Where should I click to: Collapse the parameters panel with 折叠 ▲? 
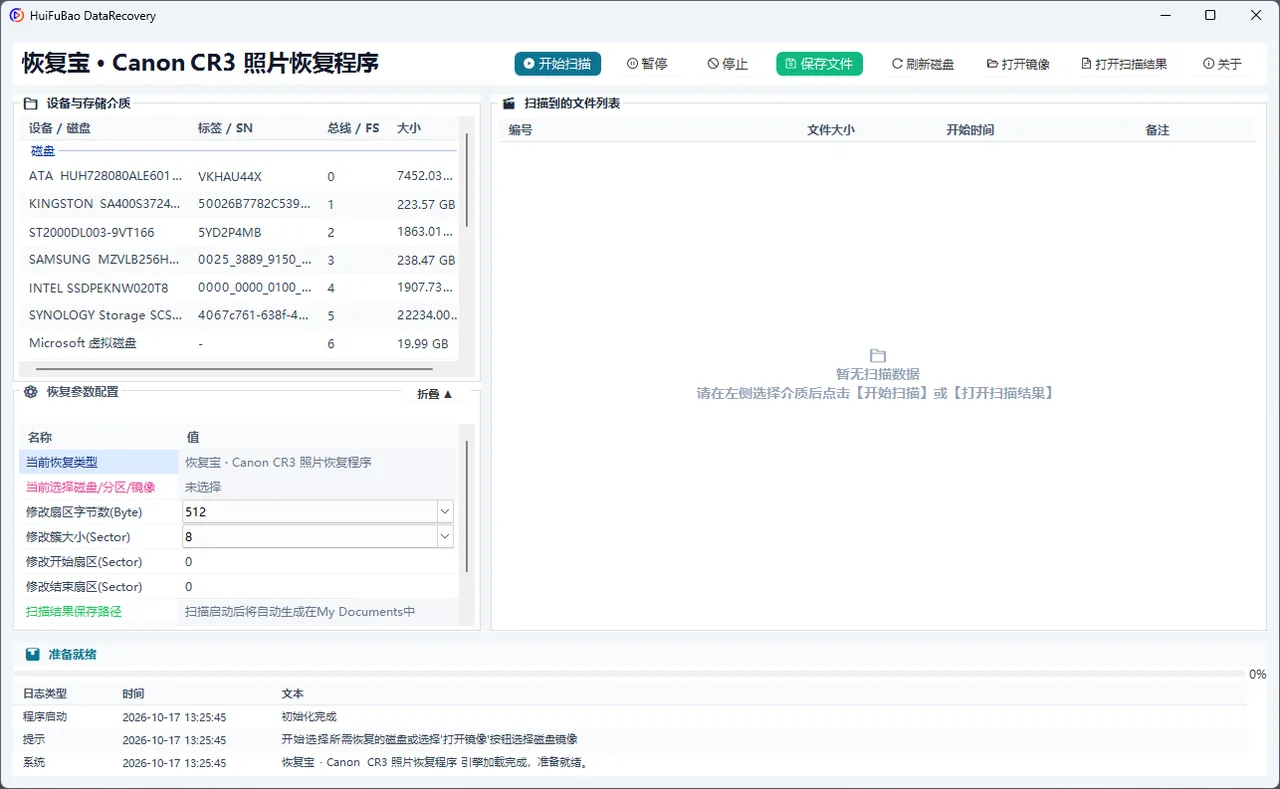click(x=435, y=394)
